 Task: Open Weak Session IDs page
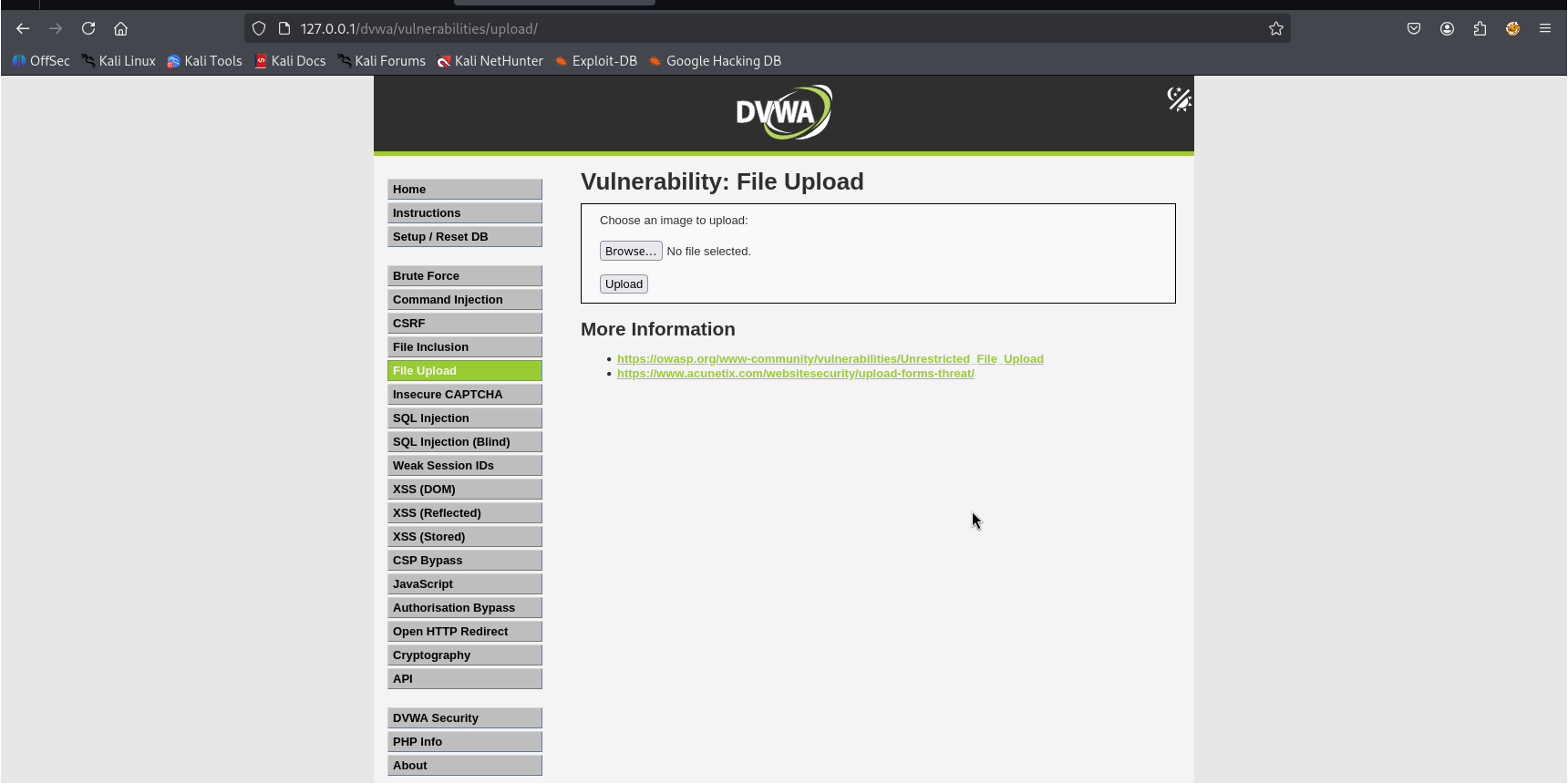pyautogui.click(x=465, y=465)
